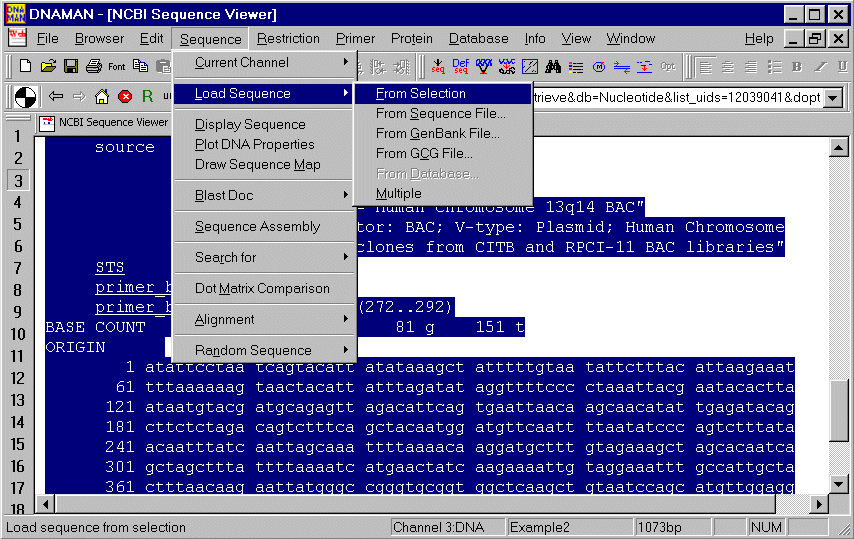
Task: Click the dot matrix comparison icon
Action: pyautogui.click(x=529, y=66)
